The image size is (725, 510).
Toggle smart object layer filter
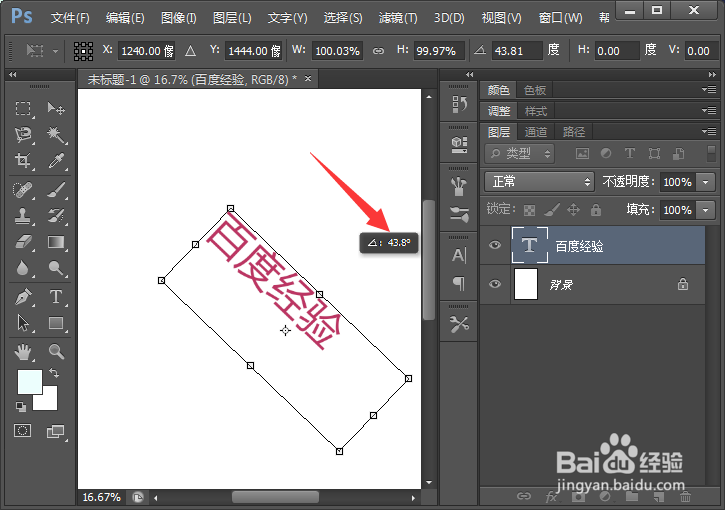[x=679, y=154]
